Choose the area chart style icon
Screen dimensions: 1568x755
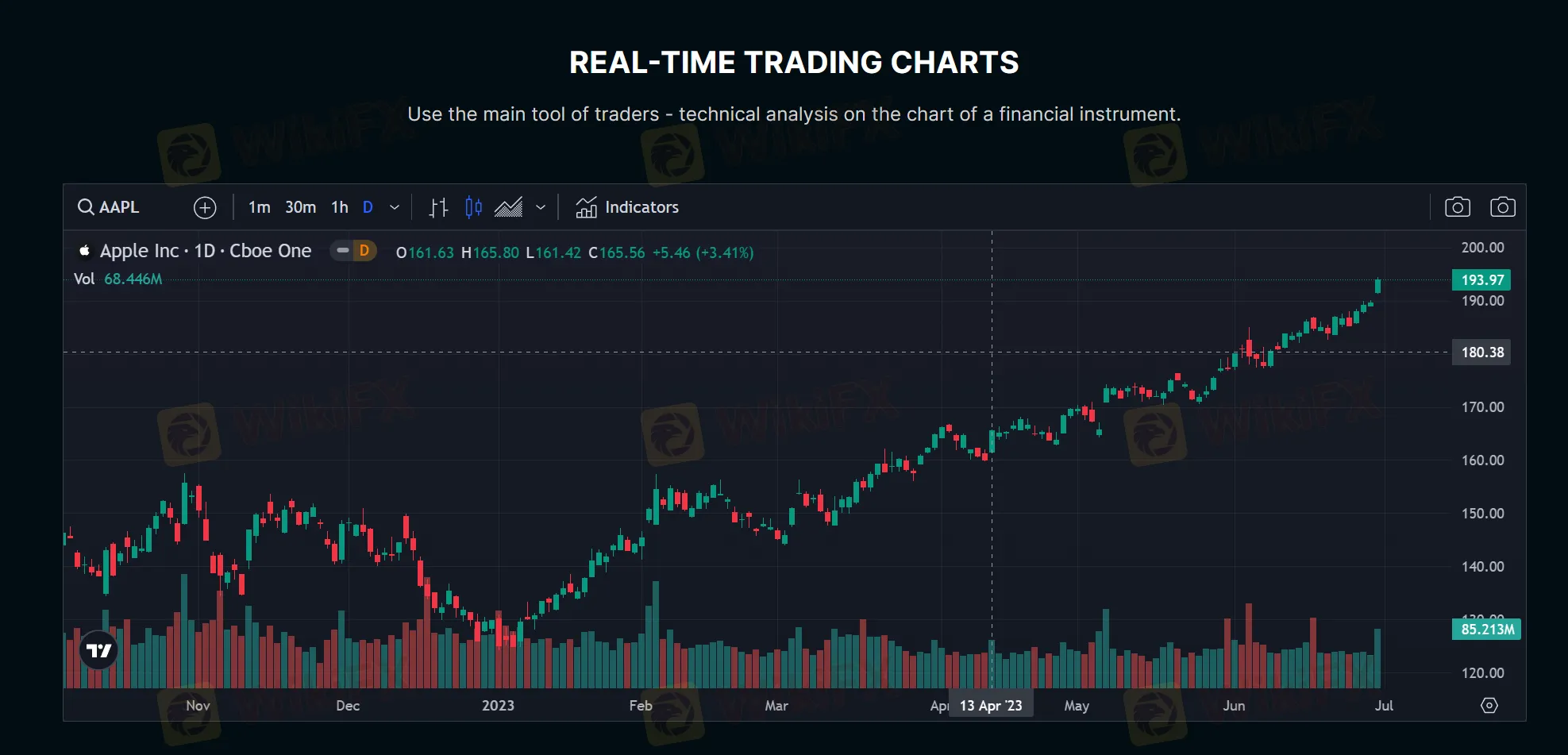pos(509,207)
